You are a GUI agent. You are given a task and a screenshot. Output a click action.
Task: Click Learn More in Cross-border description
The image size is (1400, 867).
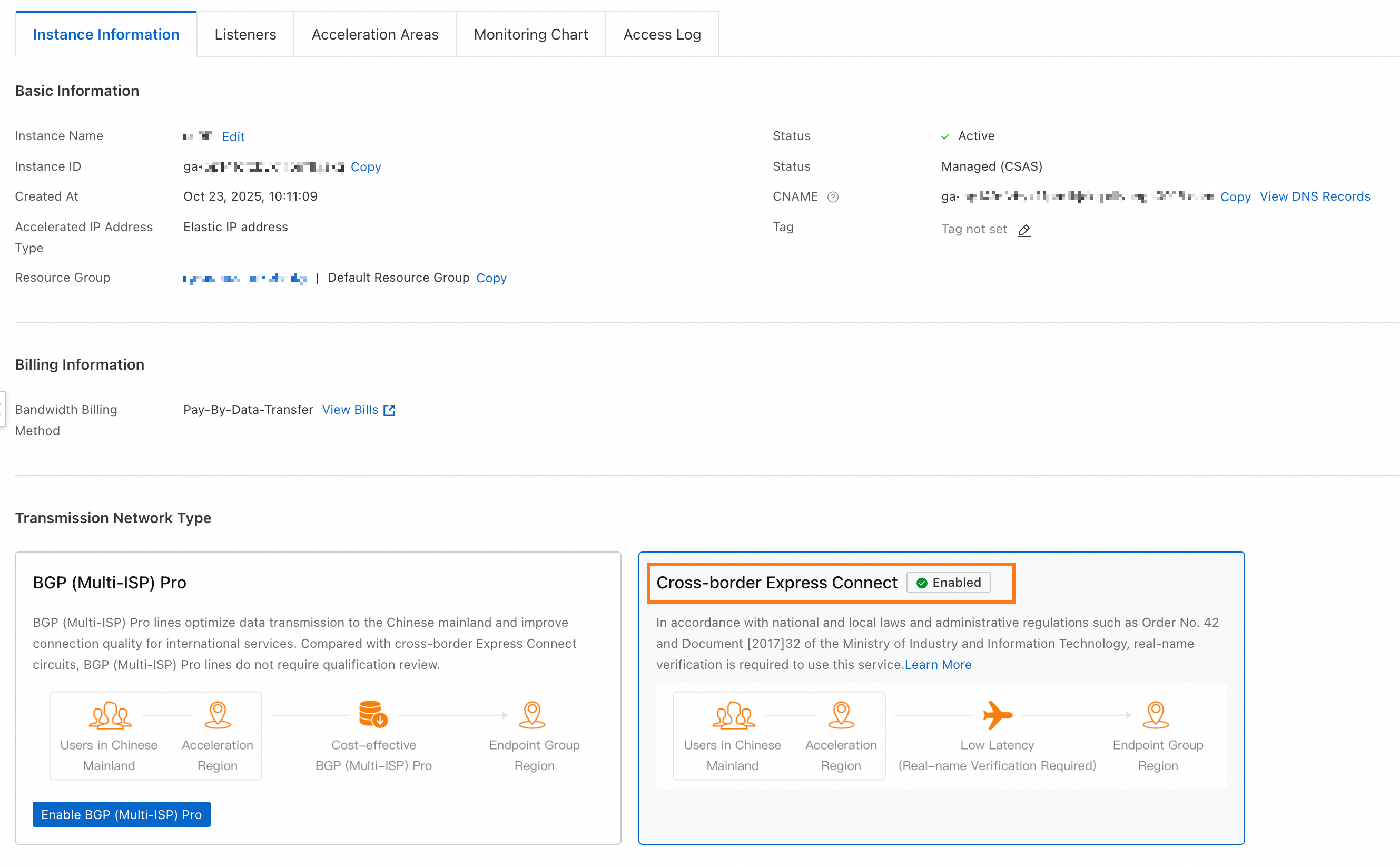[x=938, y=665]
